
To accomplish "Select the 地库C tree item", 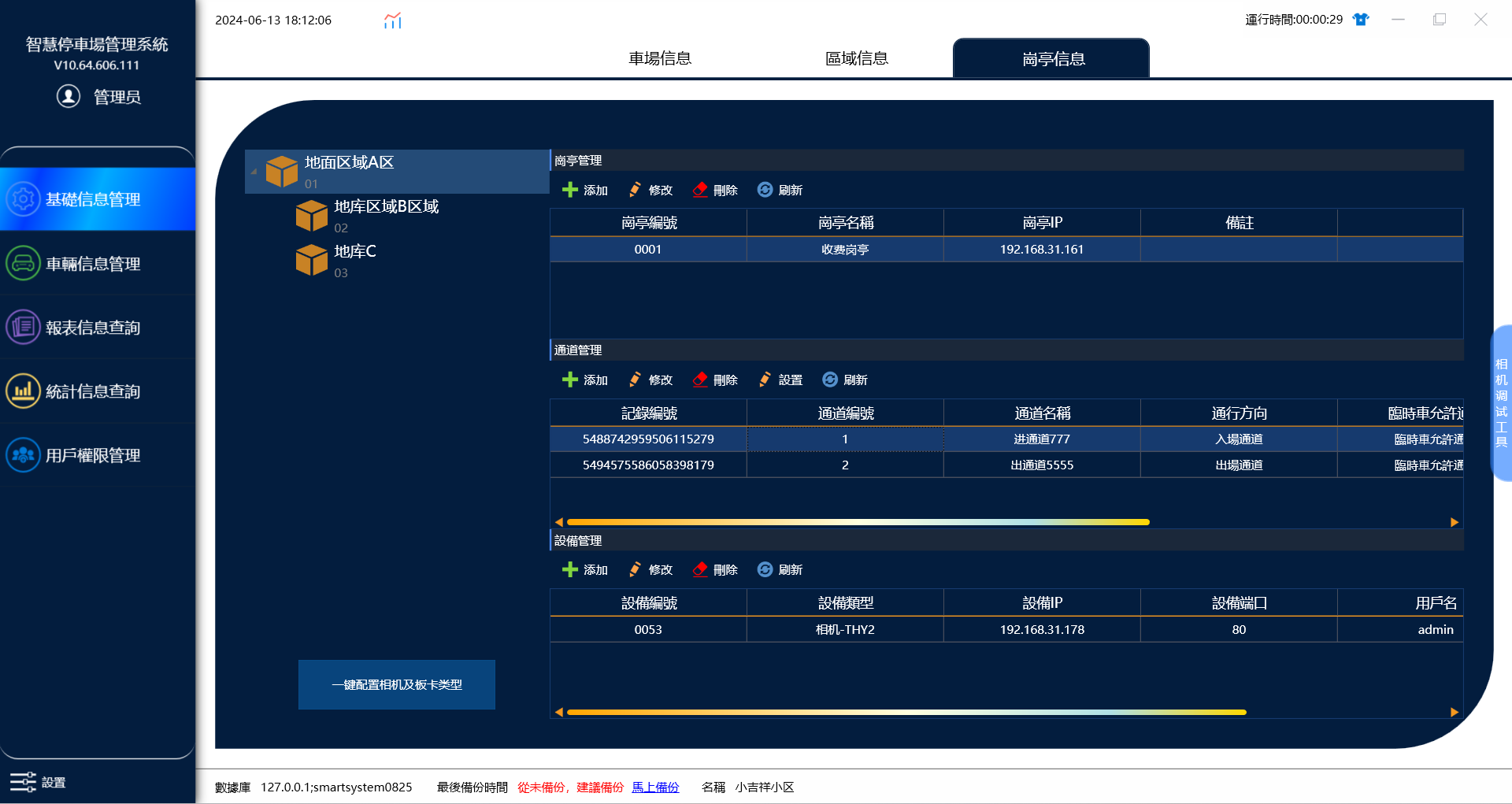I will [x=354, y=260].
